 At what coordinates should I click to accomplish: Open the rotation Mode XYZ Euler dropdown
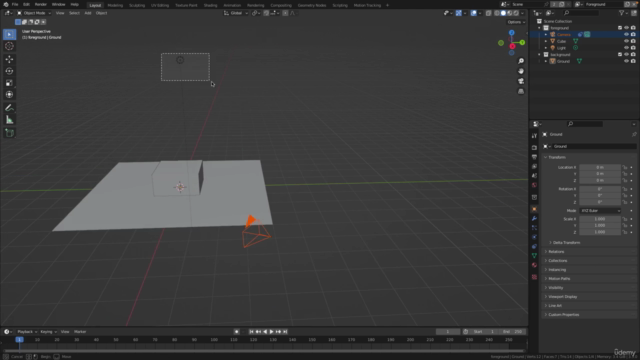[600, 211]
